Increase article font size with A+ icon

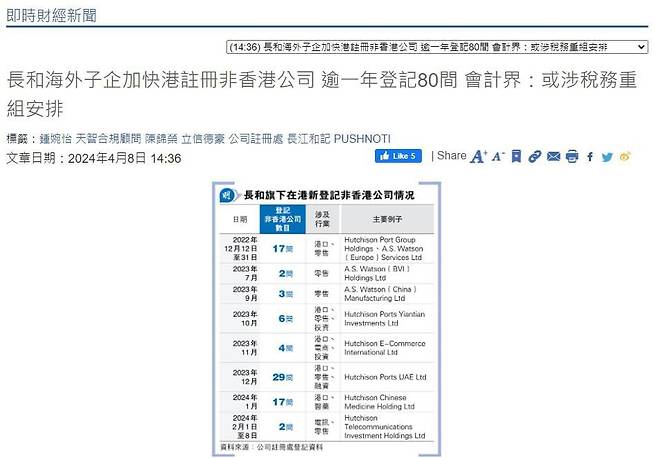[478, 157]
